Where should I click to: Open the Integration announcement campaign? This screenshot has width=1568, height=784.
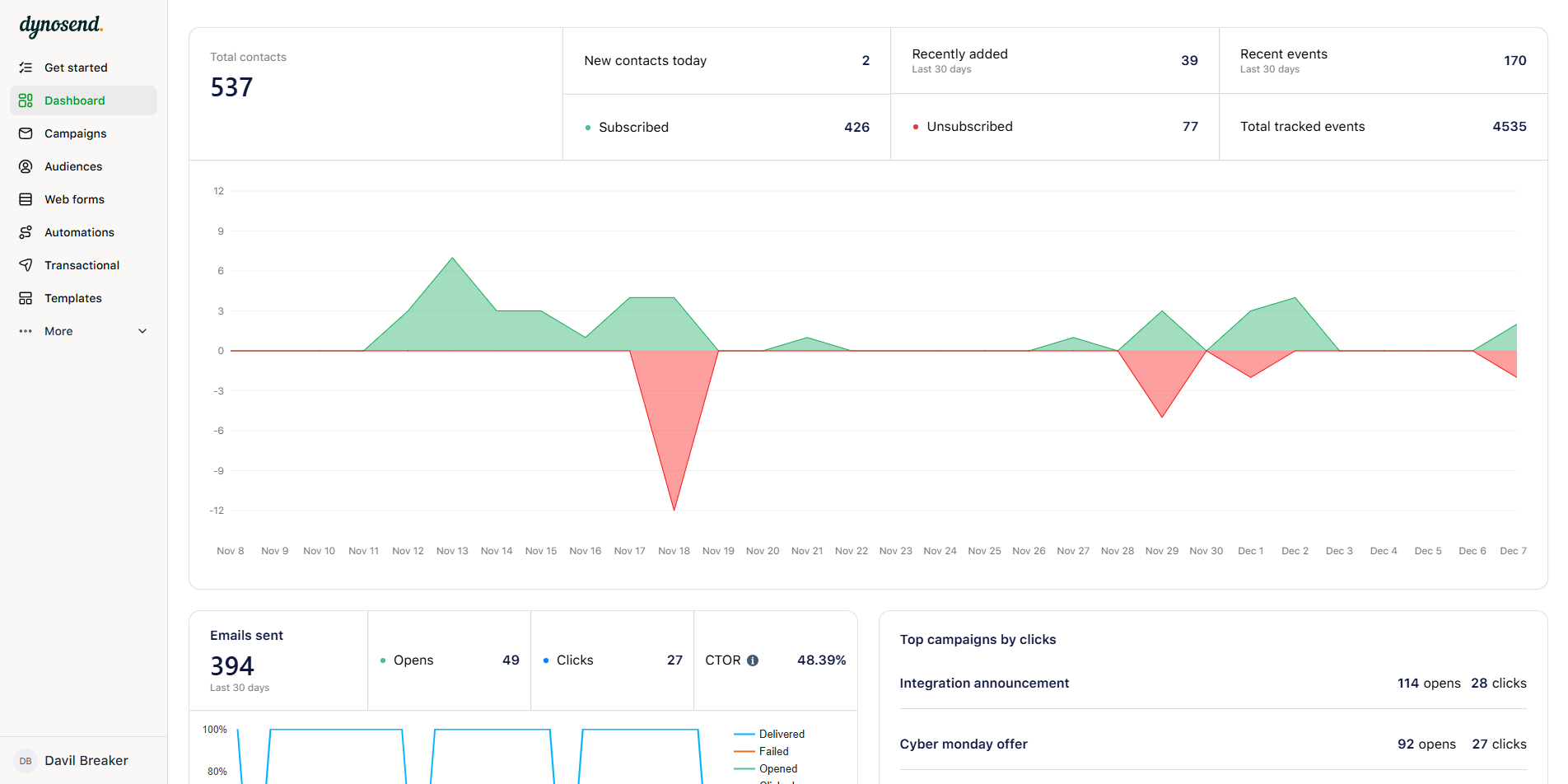(984, 683)
